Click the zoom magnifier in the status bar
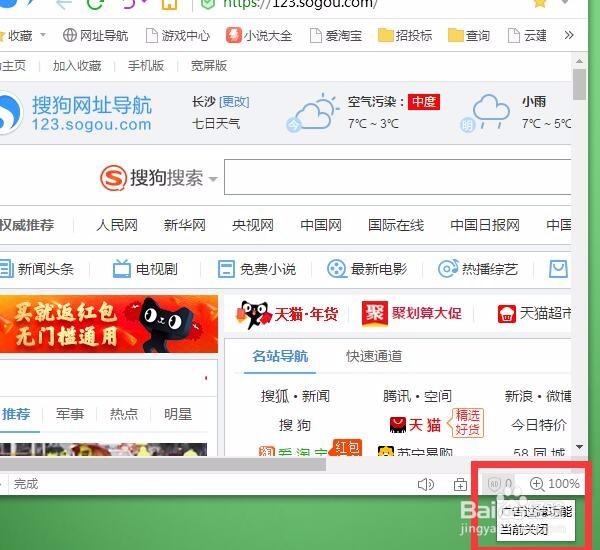 point(537,484)
